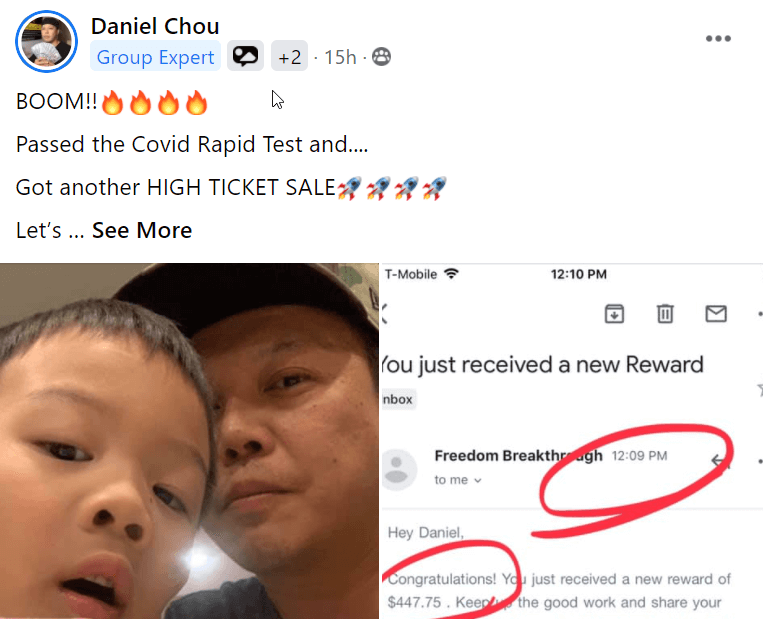Open the 15h post timestamp
Image resolution: width=763 pixels, height=619 pixels.
click(340, 57)
